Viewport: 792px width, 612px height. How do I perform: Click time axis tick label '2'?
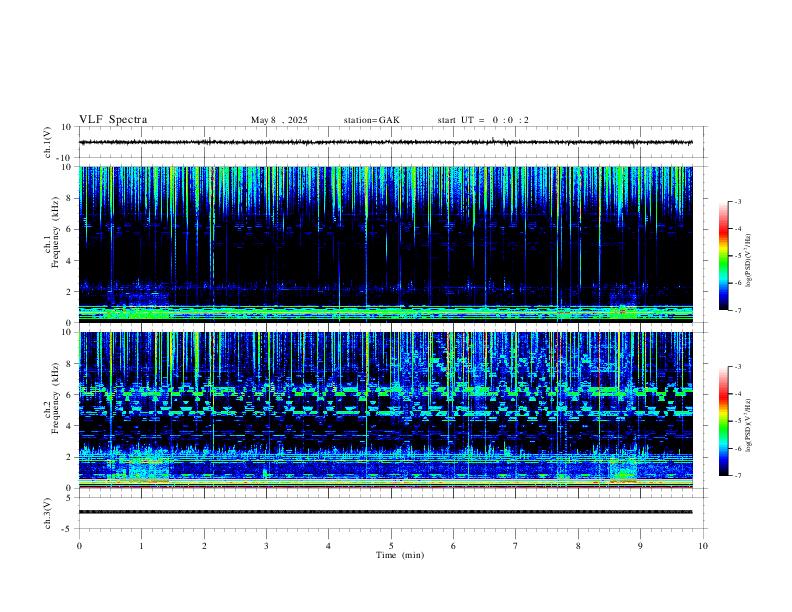pos(204,546)
